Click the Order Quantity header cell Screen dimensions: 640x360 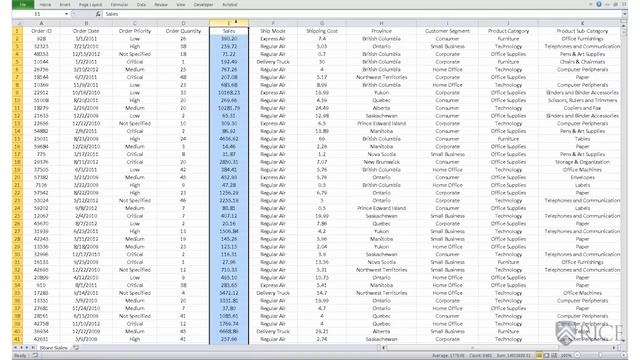click(183, 31)
